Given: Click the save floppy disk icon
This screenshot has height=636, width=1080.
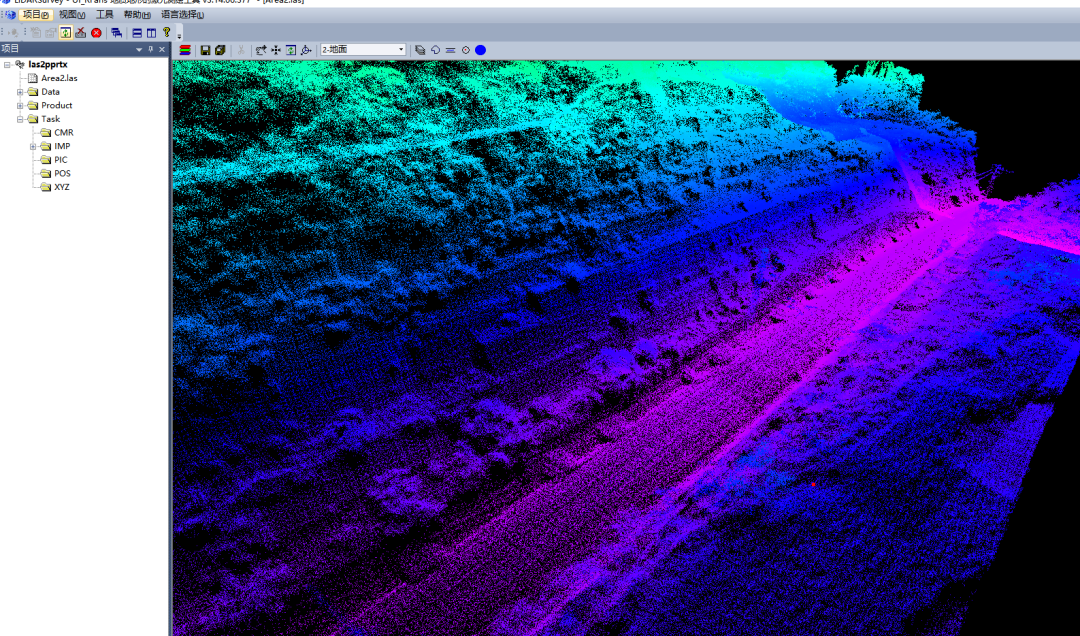Looking at the screenshot, I should coord(205,50).
